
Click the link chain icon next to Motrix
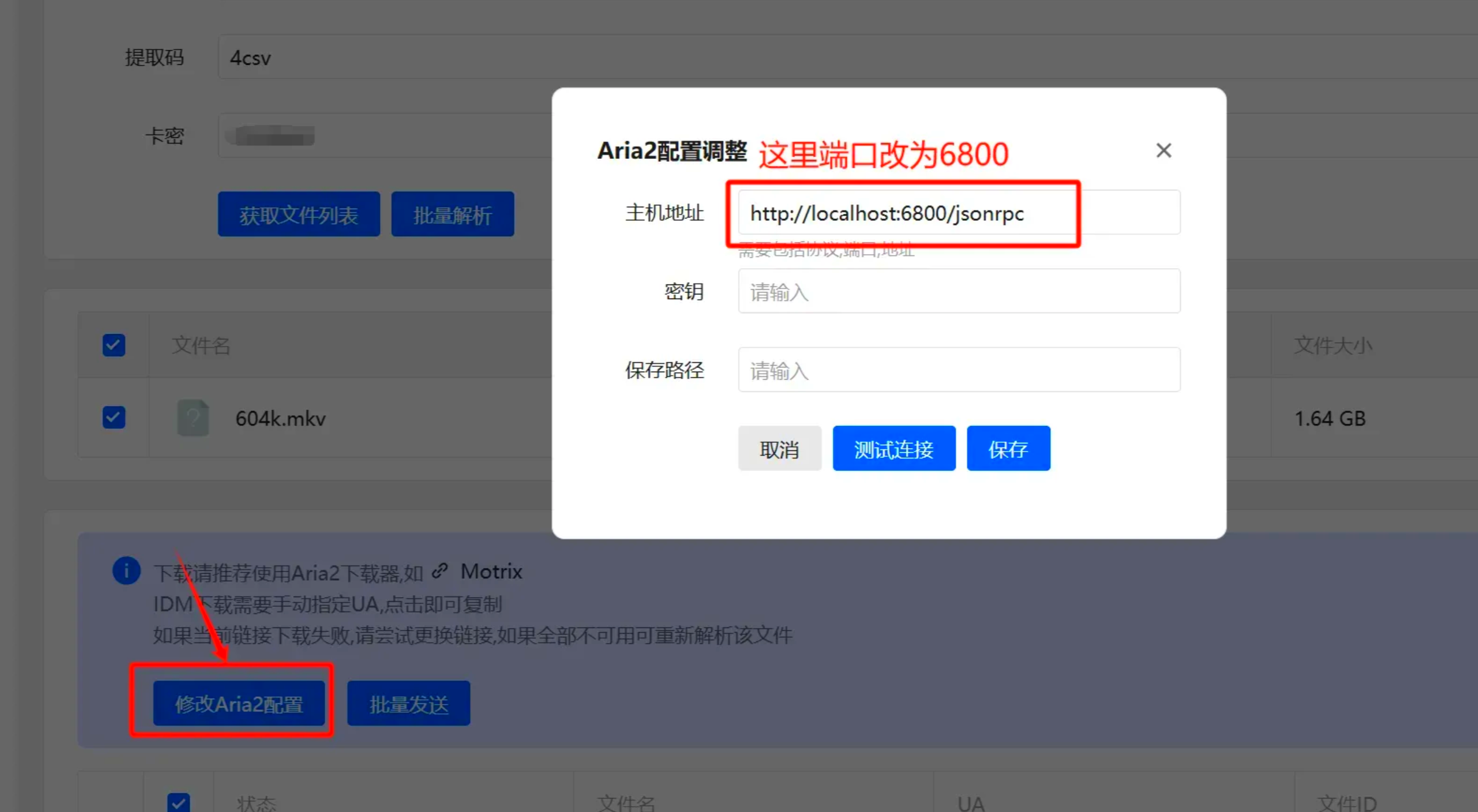click(x=440, y=571)
